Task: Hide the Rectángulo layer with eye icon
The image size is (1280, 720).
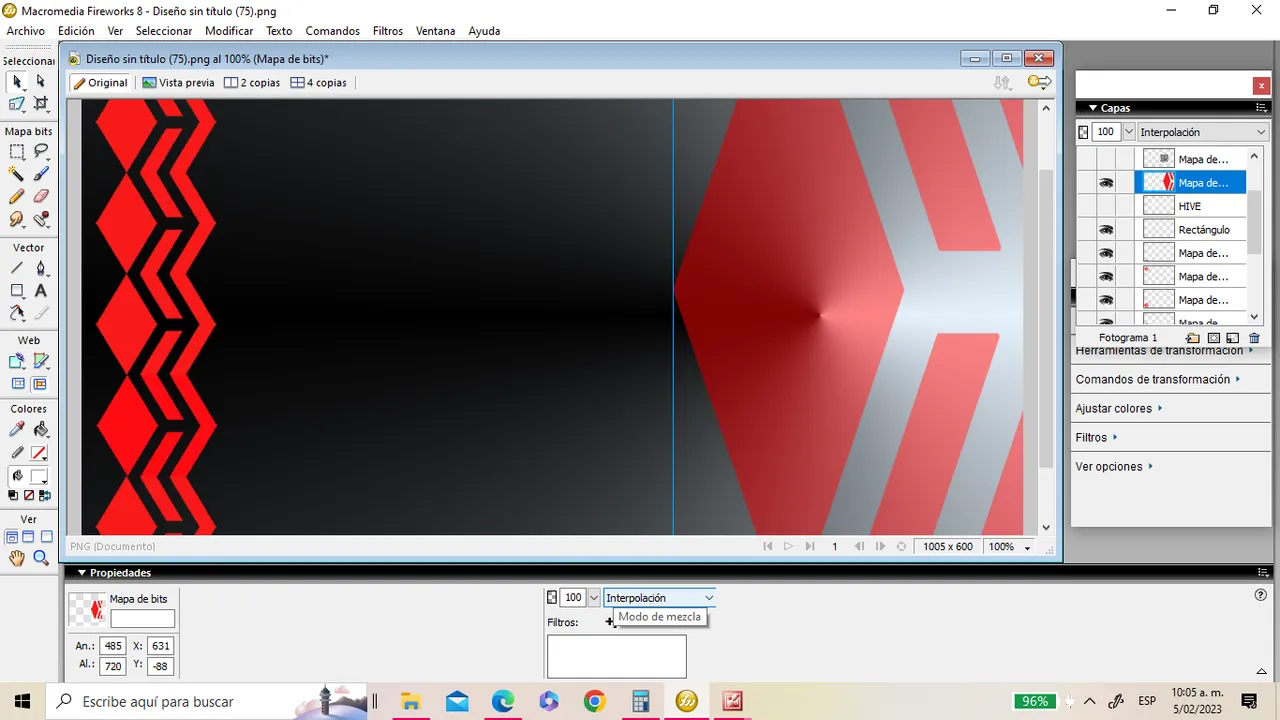Action: 1106,230
